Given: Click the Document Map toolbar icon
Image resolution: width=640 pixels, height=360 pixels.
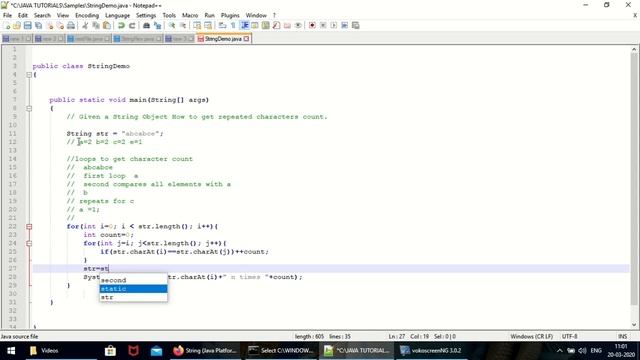Looking at the screenshot, I should point(266,25).
